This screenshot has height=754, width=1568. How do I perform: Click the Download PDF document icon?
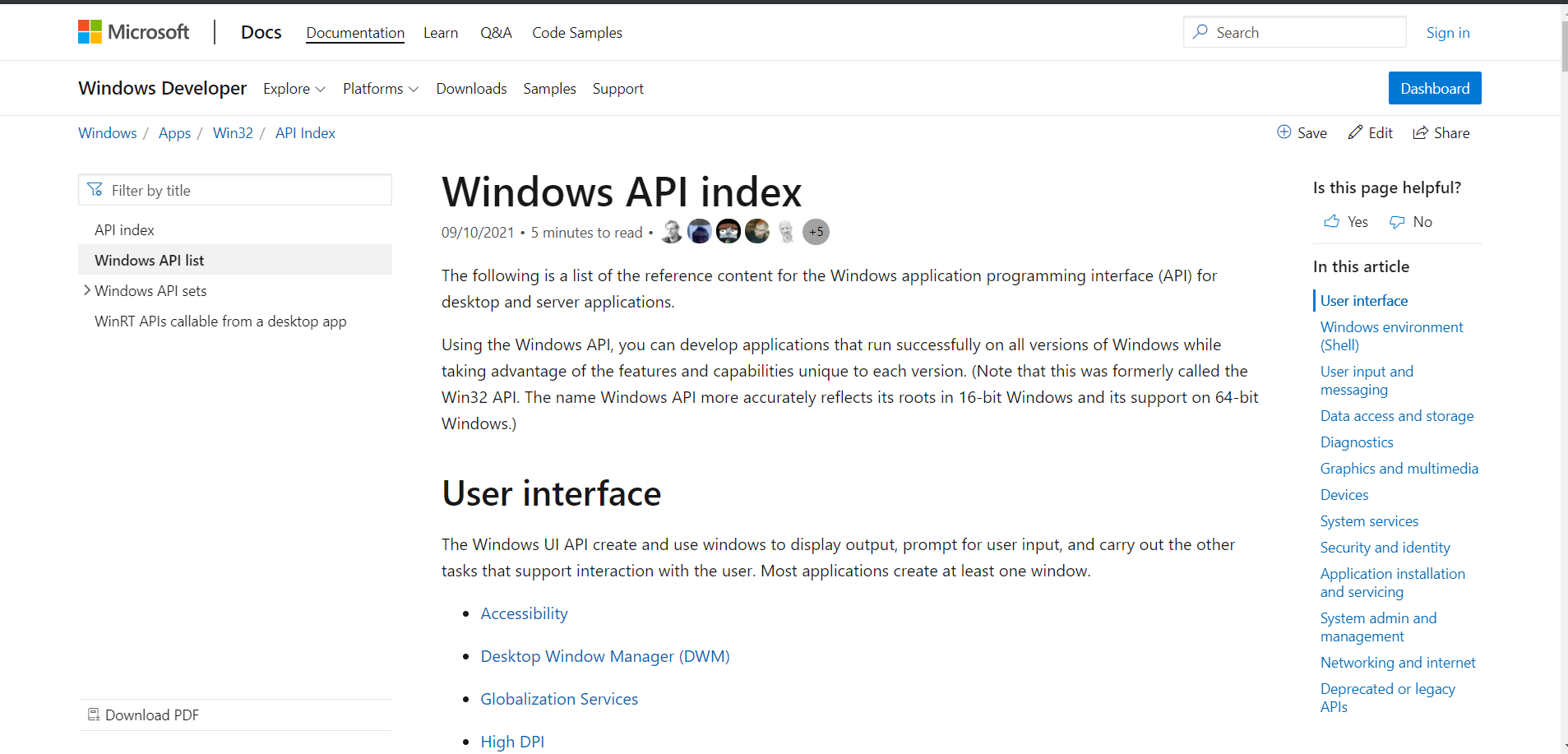(94, 715)
